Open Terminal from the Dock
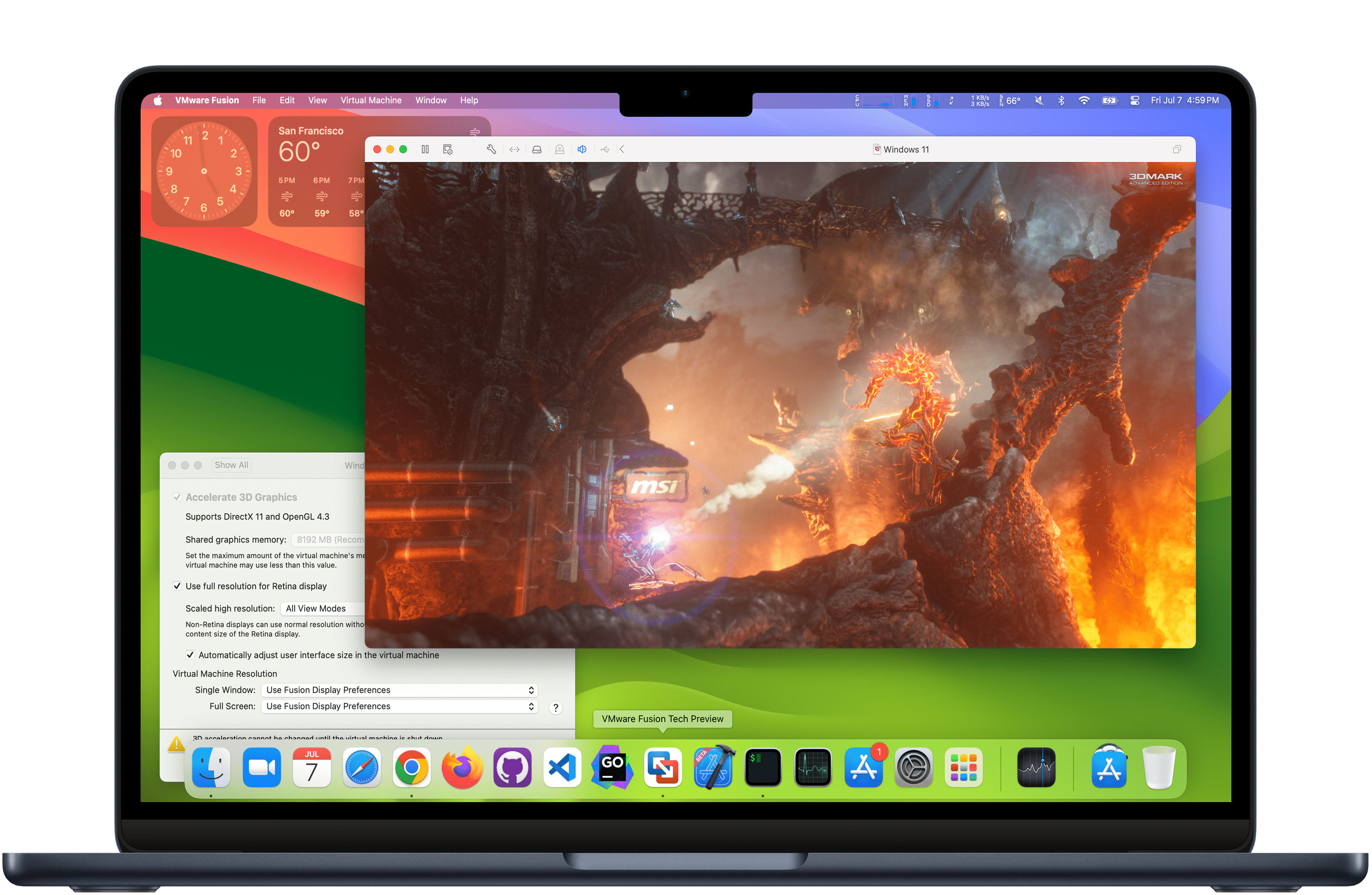 pyautogui.click(x=763, y=768)
